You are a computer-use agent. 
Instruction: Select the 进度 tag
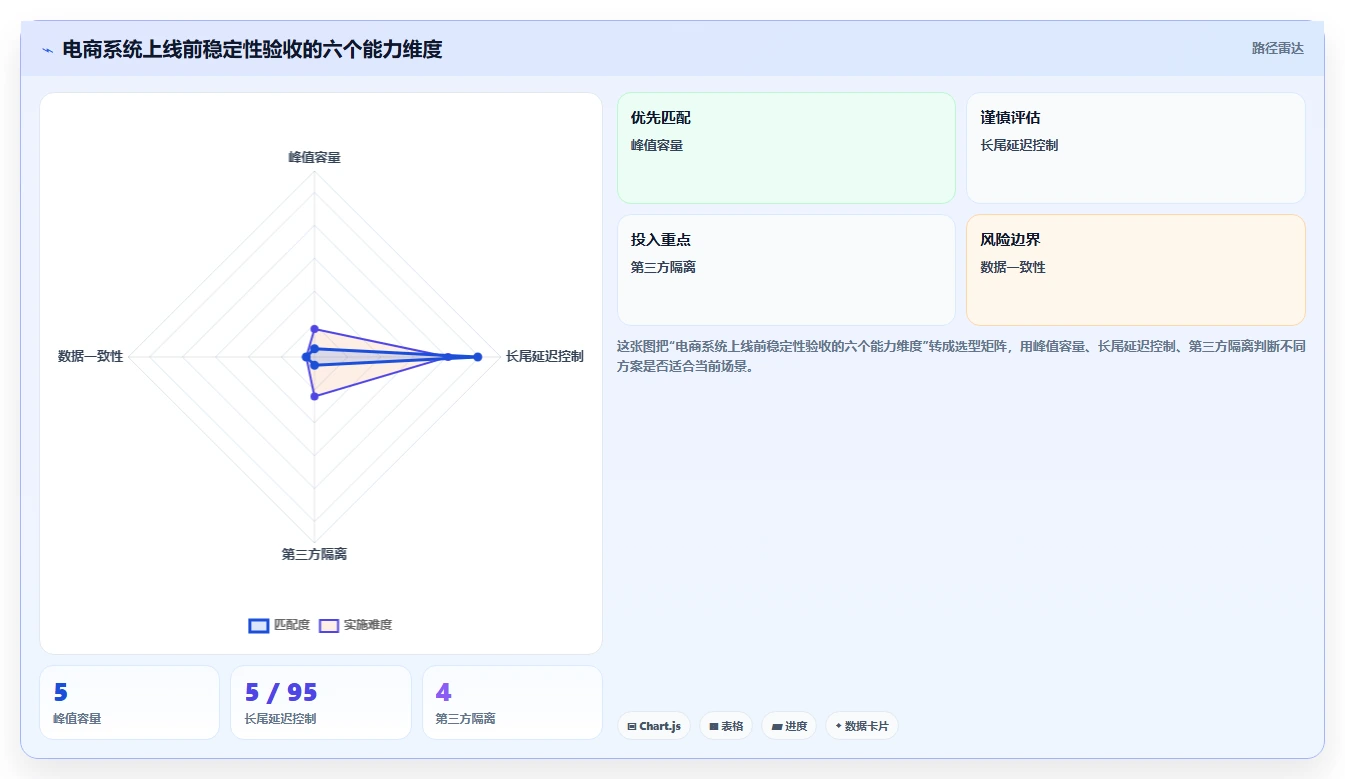789,726
